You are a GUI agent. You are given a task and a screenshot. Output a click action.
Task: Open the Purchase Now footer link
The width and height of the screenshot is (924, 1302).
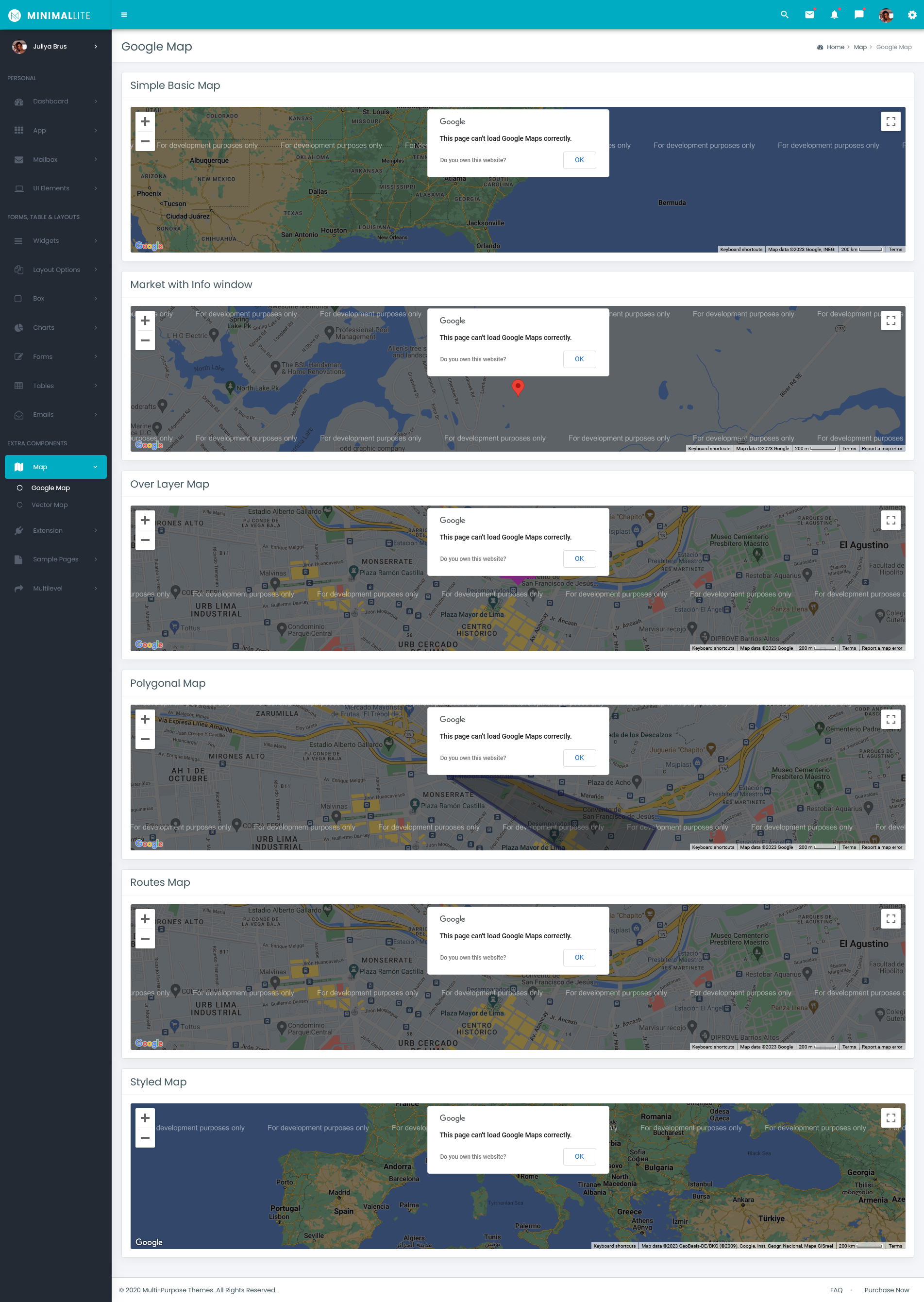coord(887,1290)
